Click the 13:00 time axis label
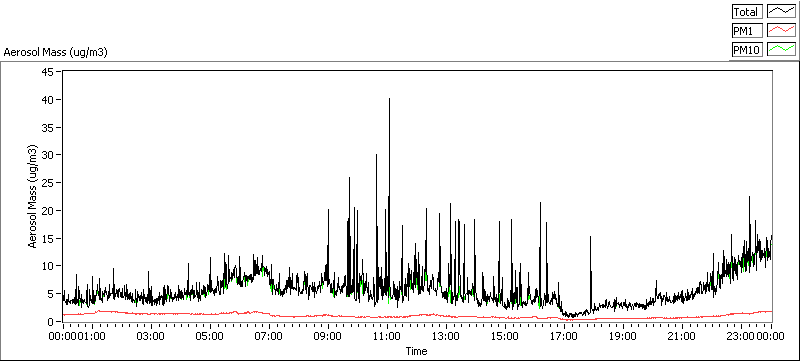 pyautogui.click(x=446, y=336)
